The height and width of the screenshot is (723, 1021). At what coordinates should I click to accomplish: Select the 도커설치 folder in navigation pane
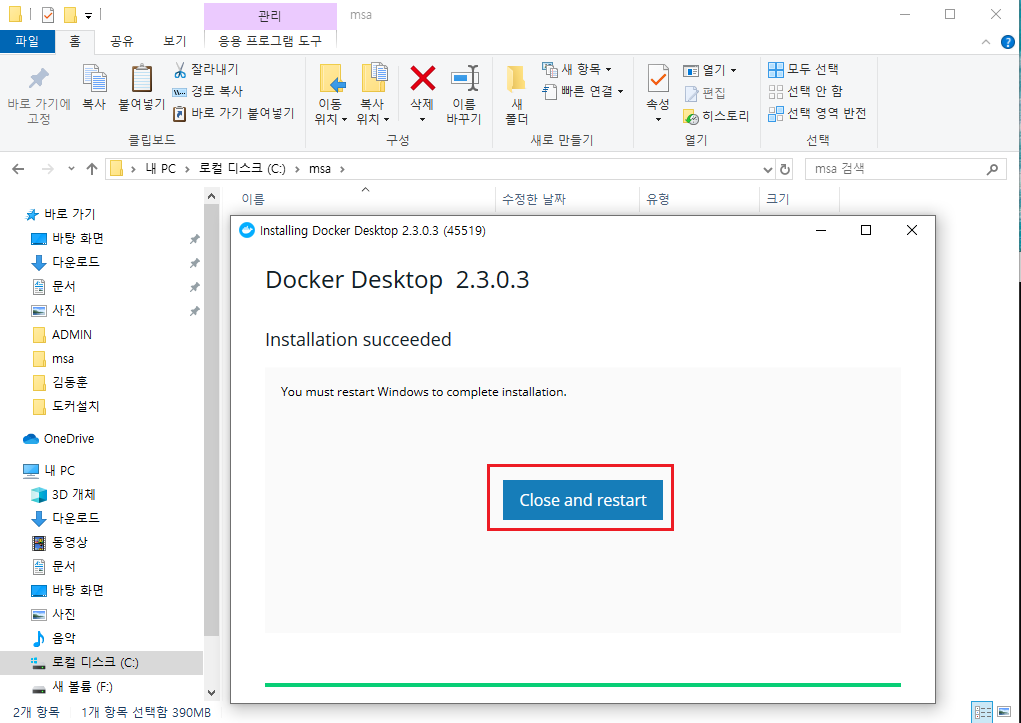[76, 406]
